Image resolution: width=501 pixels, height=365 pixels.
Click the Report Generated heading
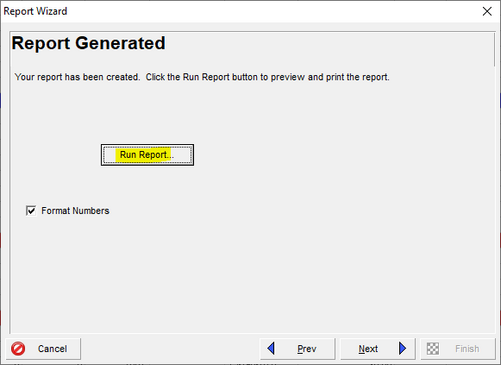(x=88, y=43)
